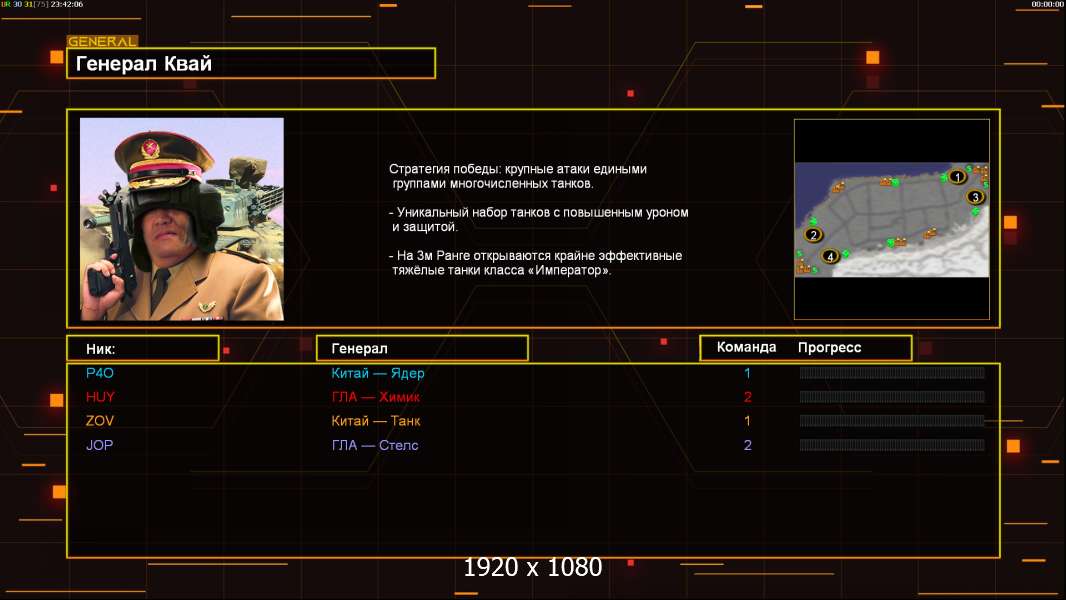
Task: Click the GENERAL label above the title
Action: [102, 41]
